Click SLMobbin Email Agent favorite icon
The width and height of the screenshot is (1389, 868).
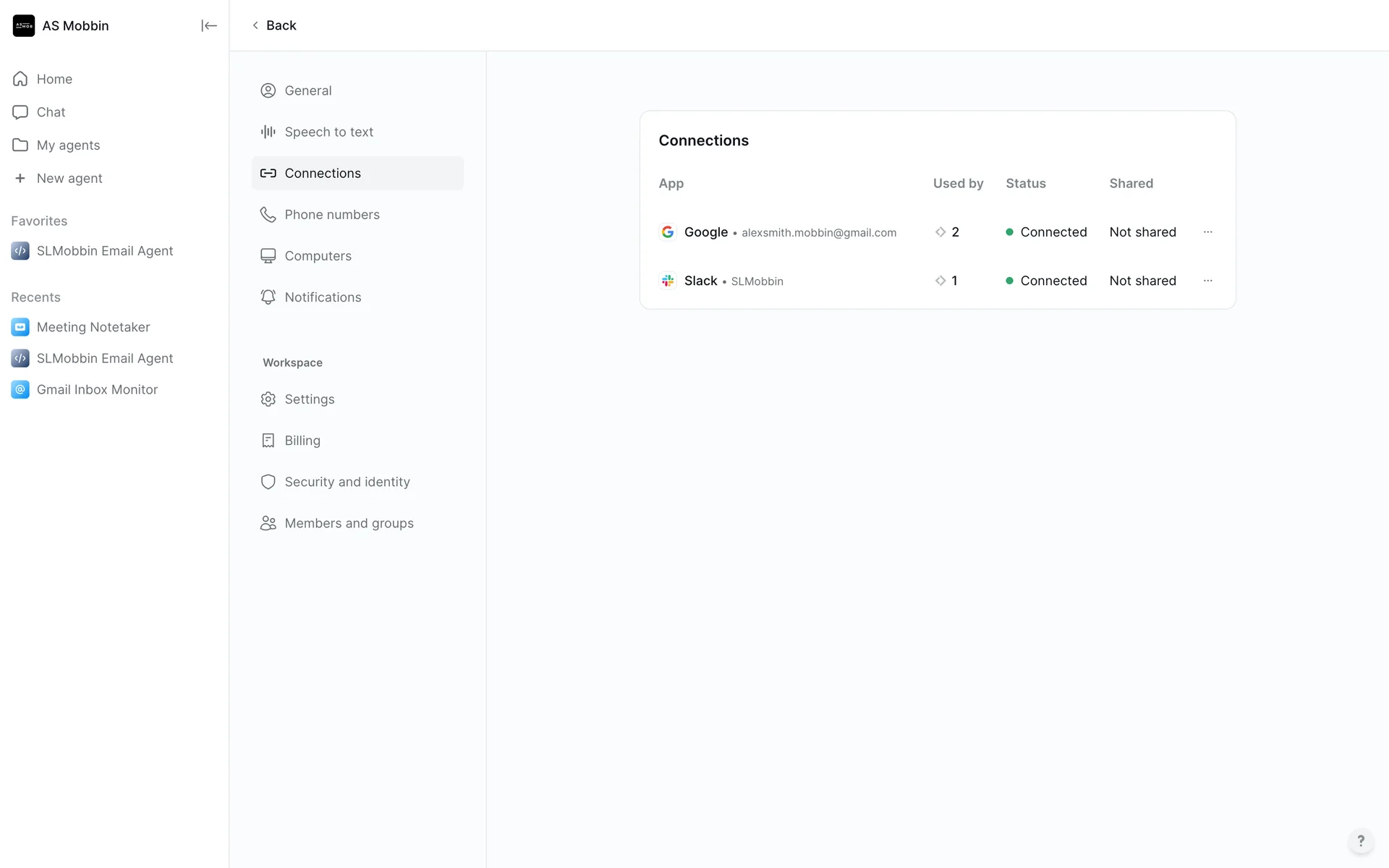coord(20,251)
